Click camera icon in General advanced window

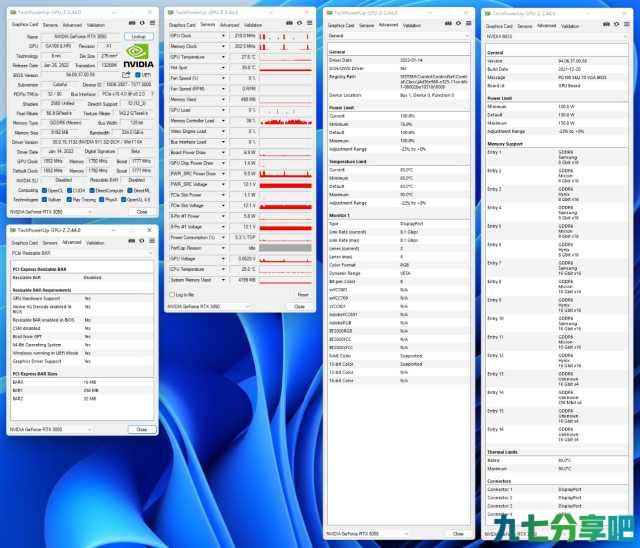coord(448,24)
